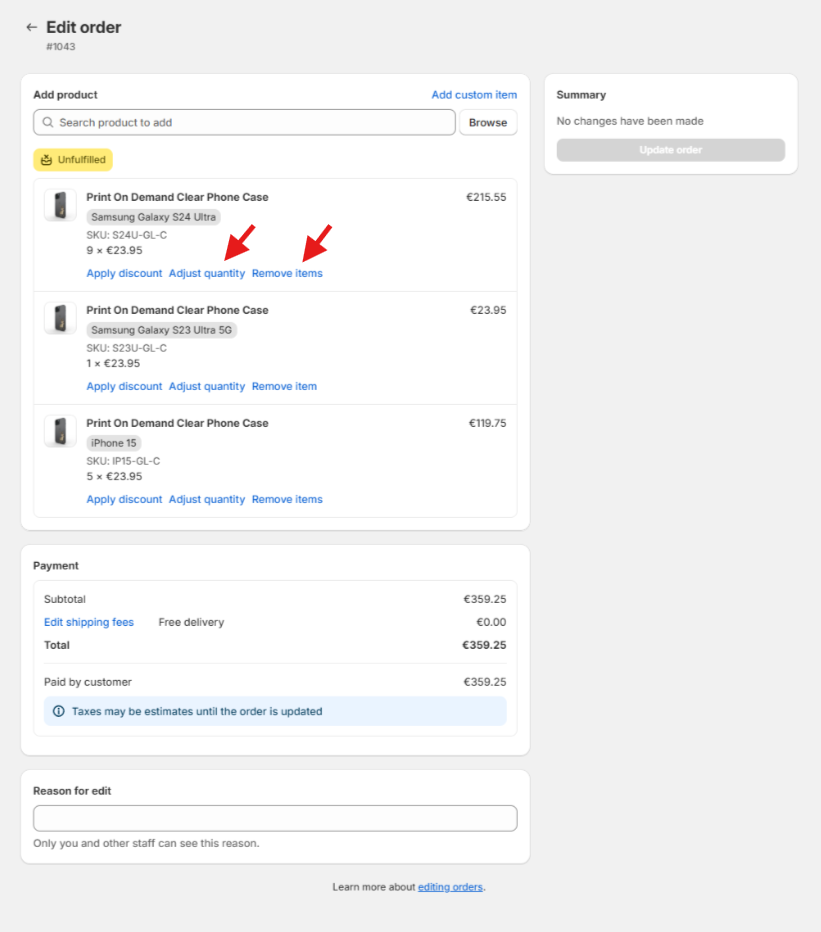The height and width of the screenshot is (932, 821).
Task: Click the info icon in taxes notice
Action: pyautogui.click(x=59, y=712)
